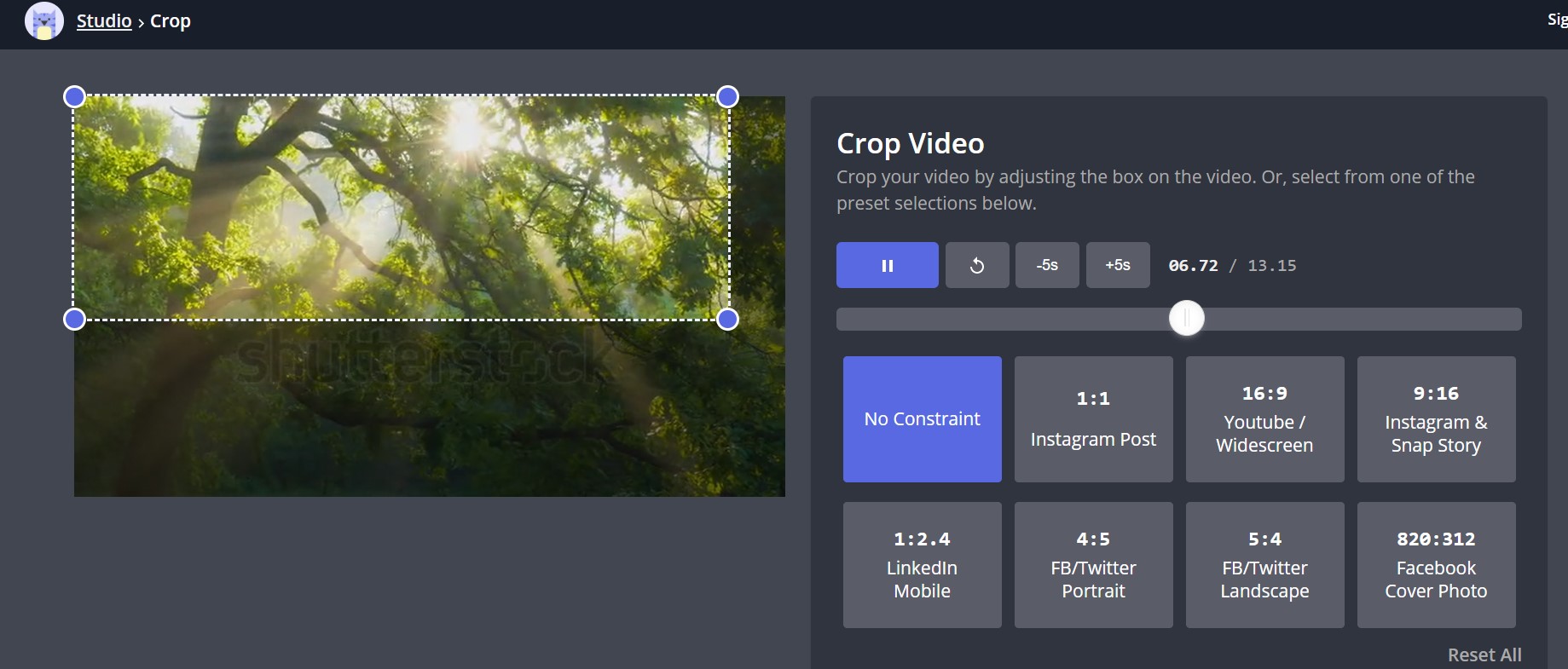The height and width of the screenshot is (669, 1568).
Task: Click the bottom-left crop handle
Action: 75,320
